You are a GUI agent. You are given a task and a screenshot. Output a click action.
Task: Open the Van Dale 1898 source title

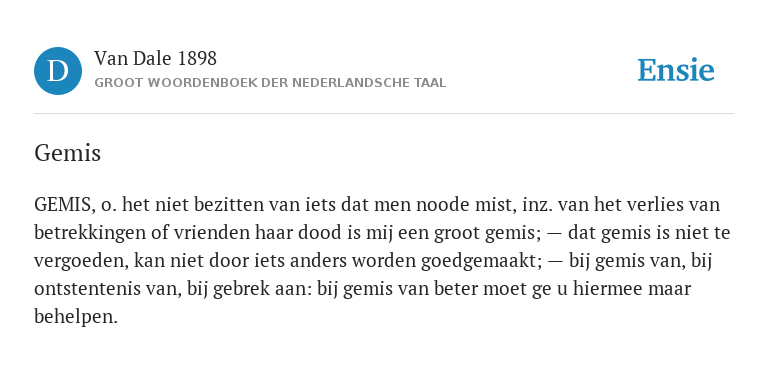(155, 59)
